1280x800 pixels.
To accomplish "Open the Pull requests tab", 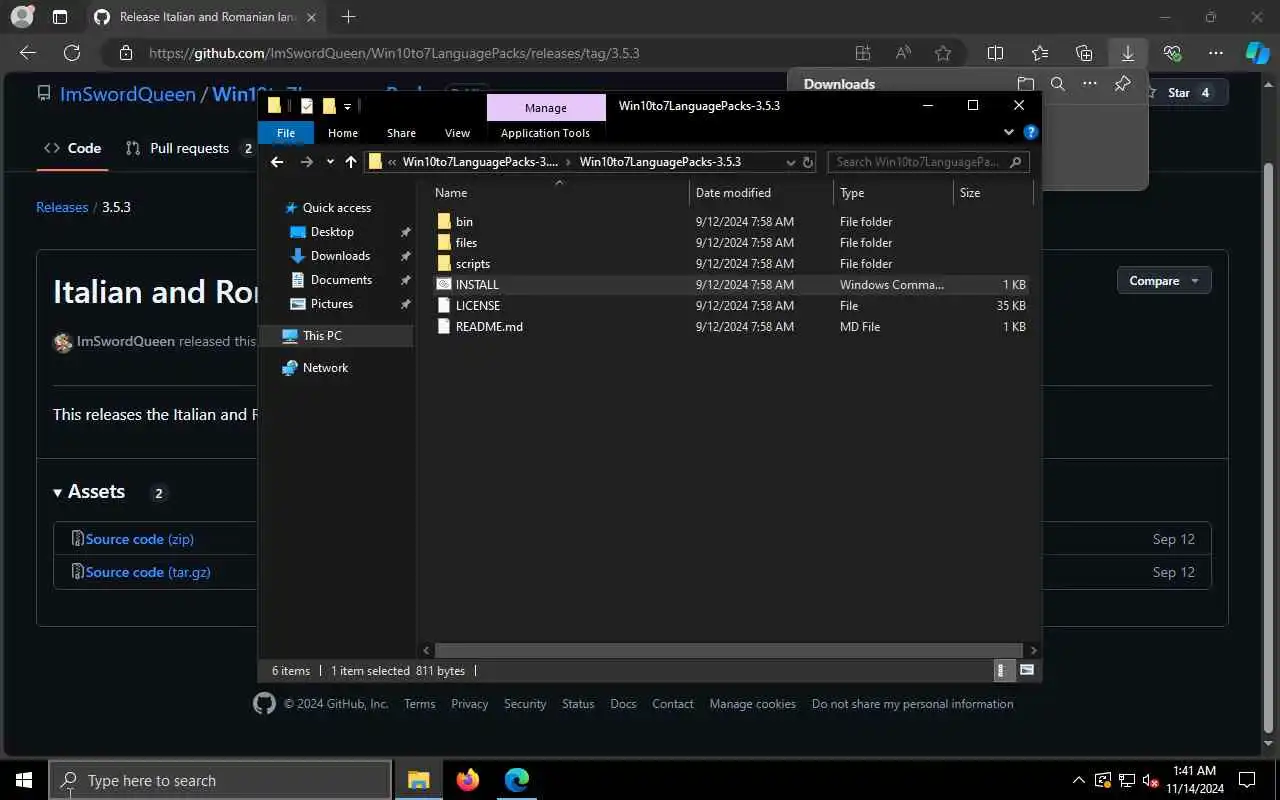I will pos(190,148).
